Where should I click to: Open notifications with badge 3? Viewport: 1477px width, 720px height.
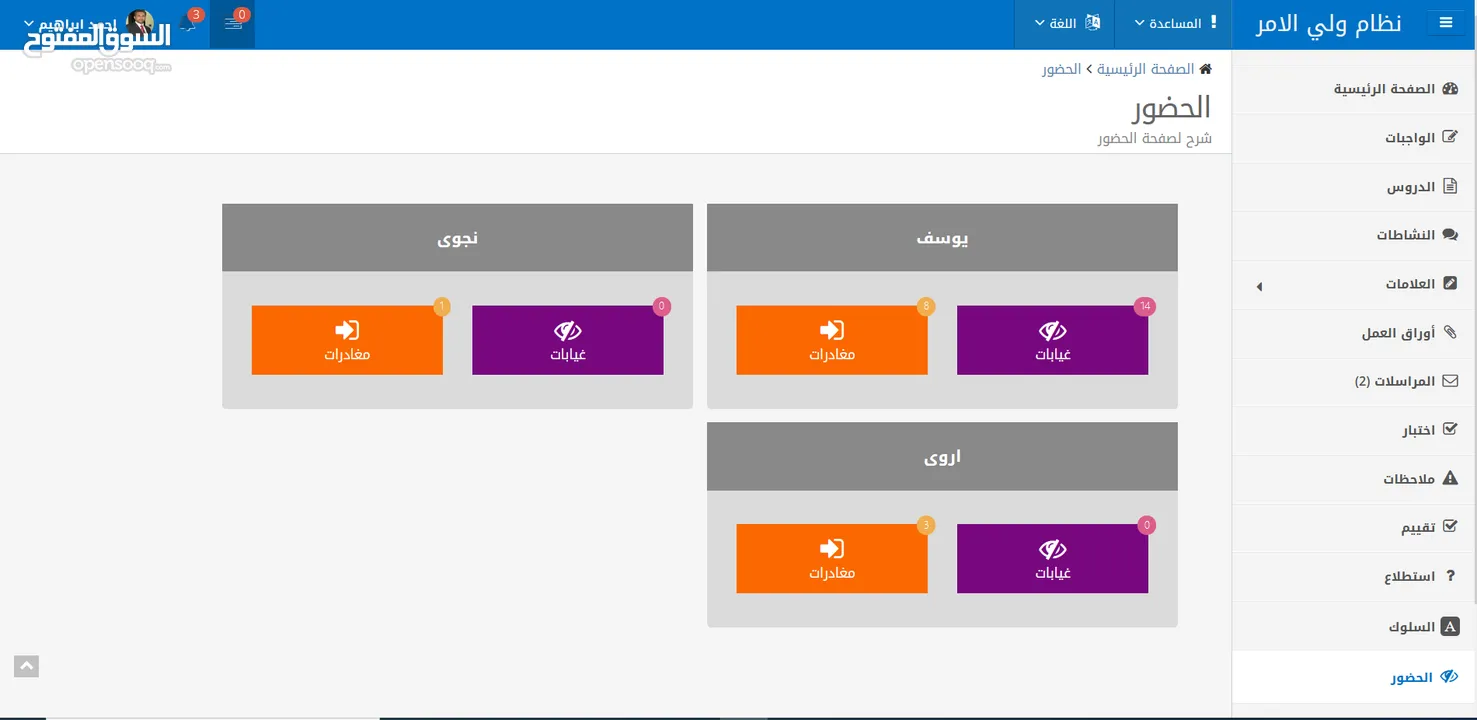[x=188, y=23]
